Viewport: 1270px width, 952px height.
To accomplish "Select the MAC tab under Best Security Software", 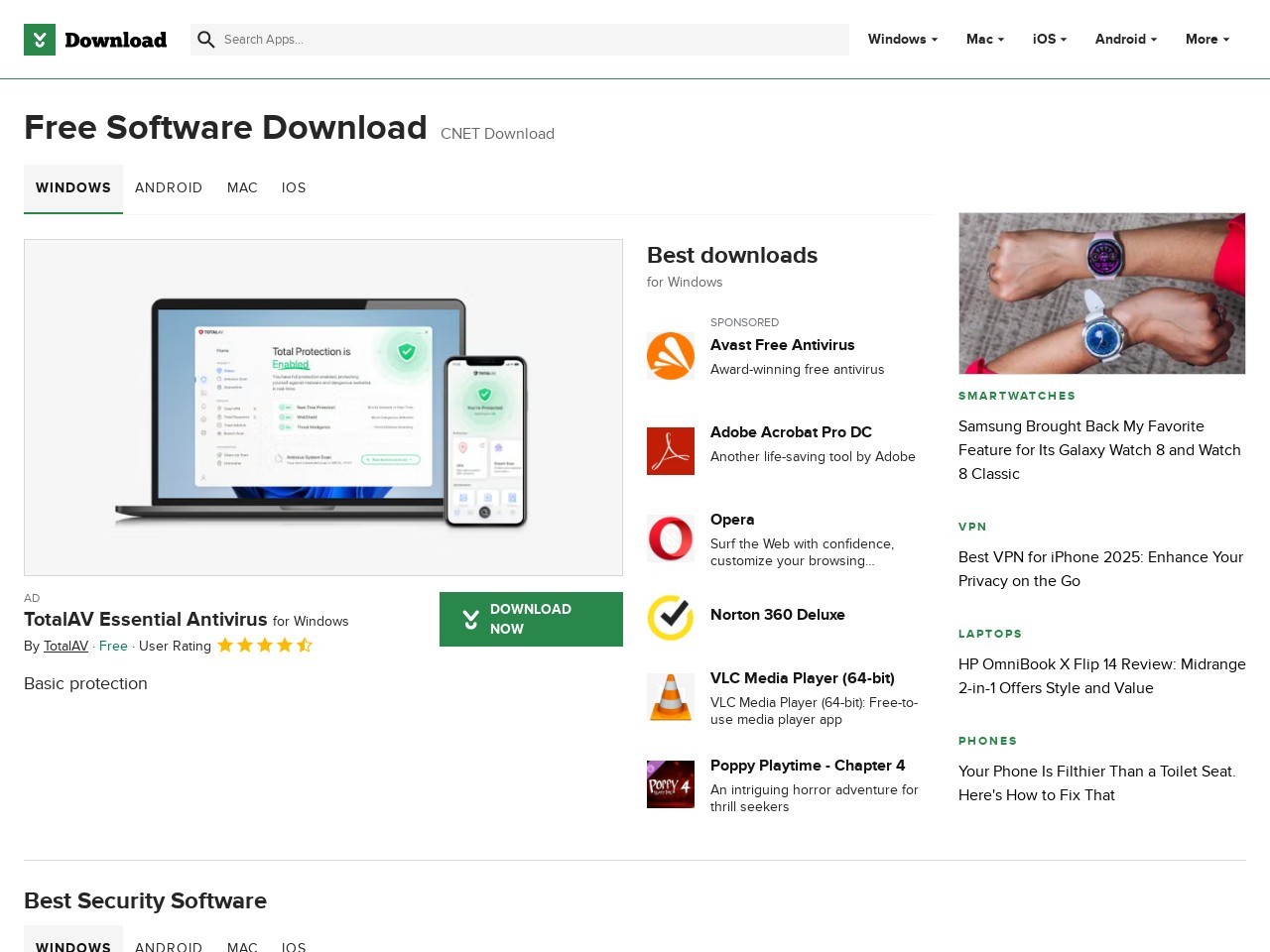I will (x=242, y=947).
